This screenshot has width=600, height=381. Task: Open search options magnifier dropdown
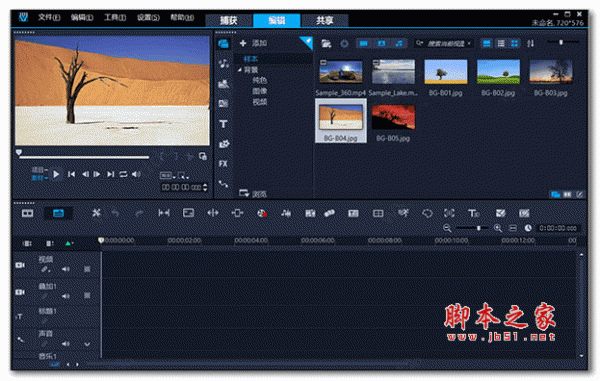tap(420, 43)
